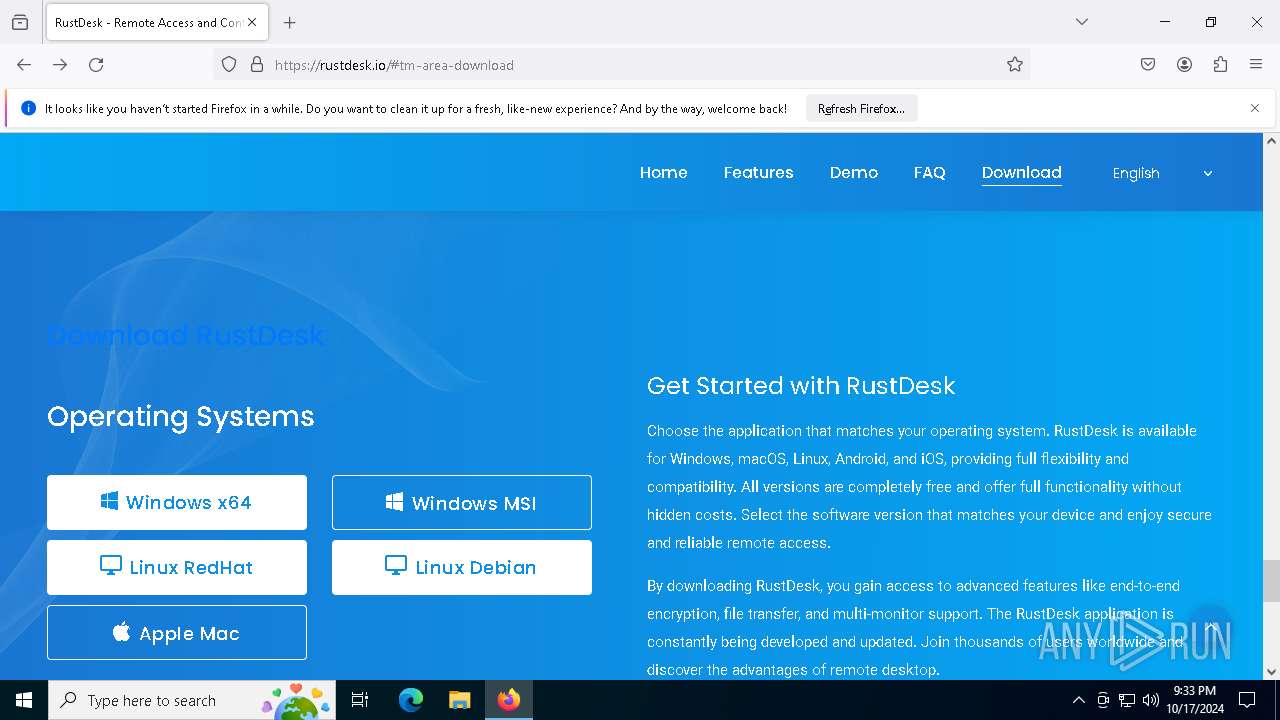1280x720 pixels.
Task: Reload the page with refresh icon
Action: click(96, 65)
